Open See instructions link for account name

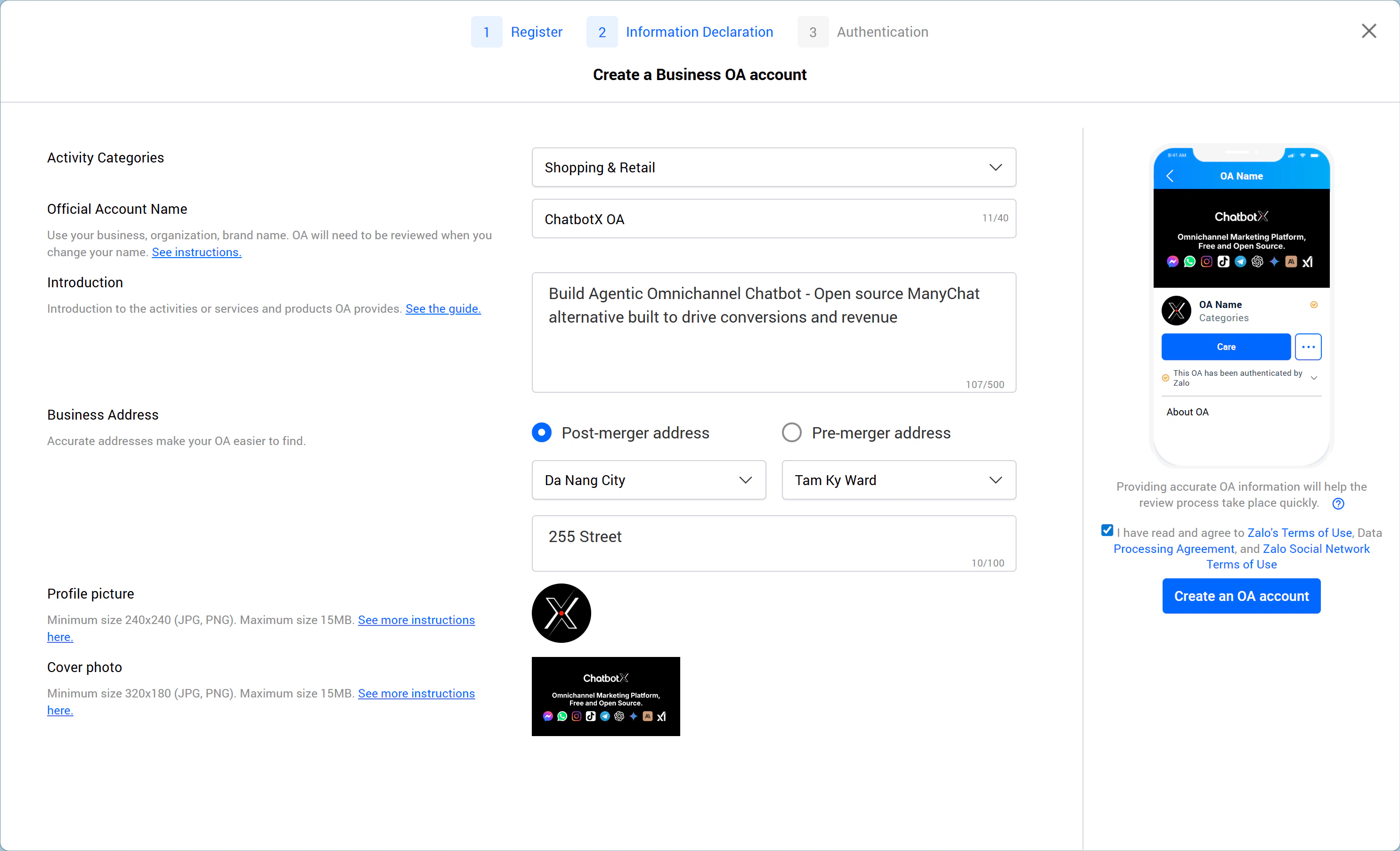tap(196, 251)
